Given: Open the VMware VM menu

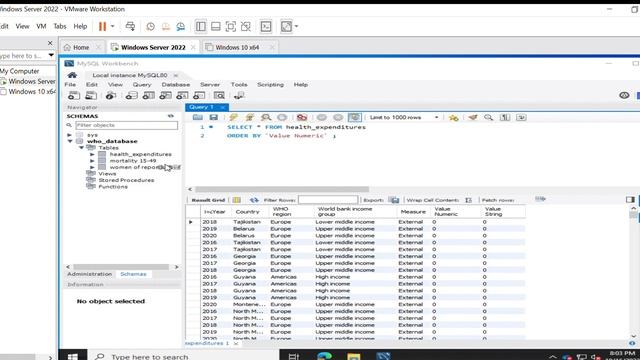Looking at the screenshot, I should pyautogui.click(x=41, y=26).
